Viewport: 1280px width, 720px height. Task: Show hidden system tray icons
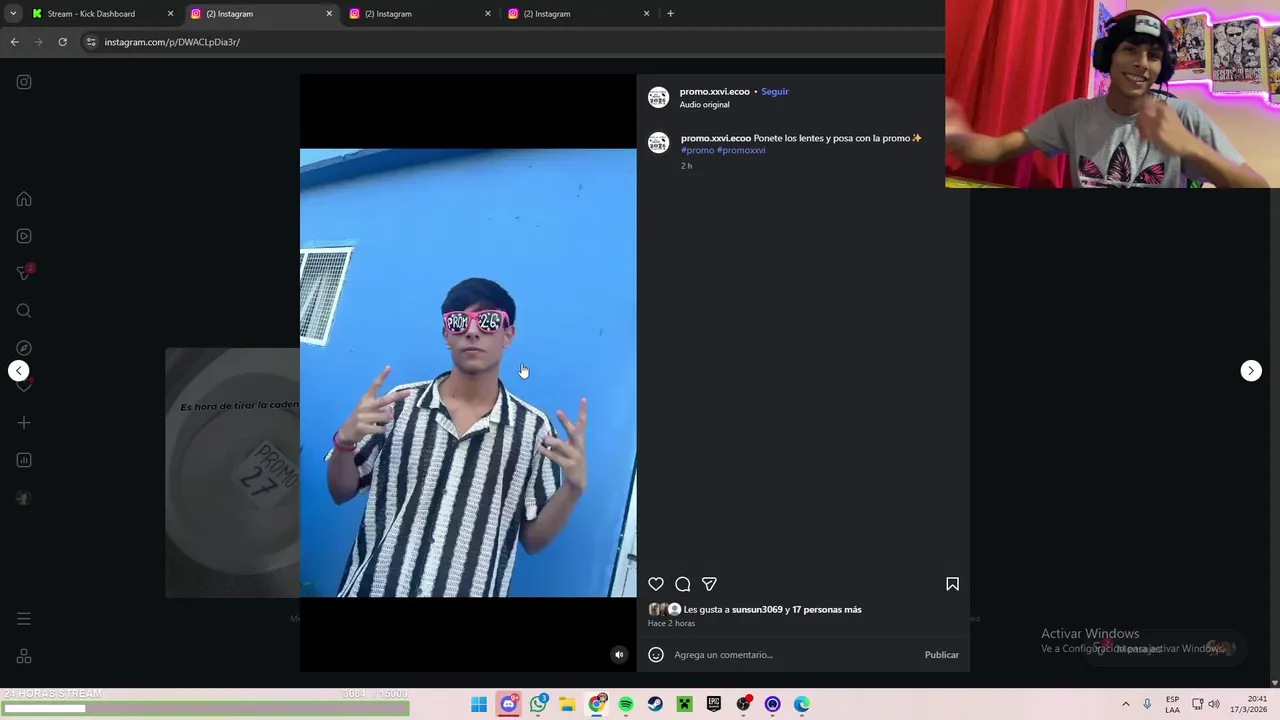(1125, 704)
